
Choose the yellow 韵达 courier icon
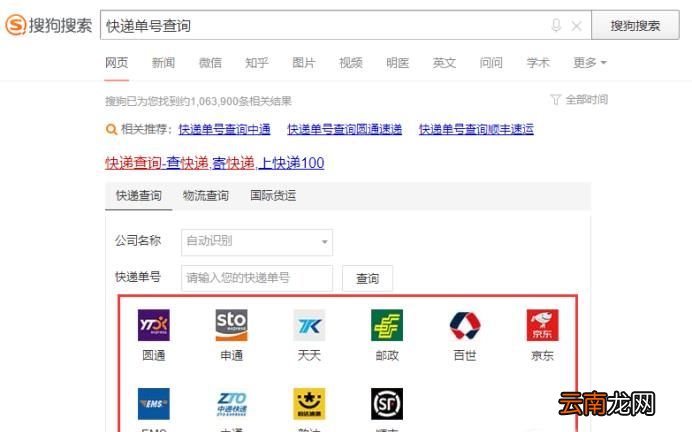click(309, 404)
